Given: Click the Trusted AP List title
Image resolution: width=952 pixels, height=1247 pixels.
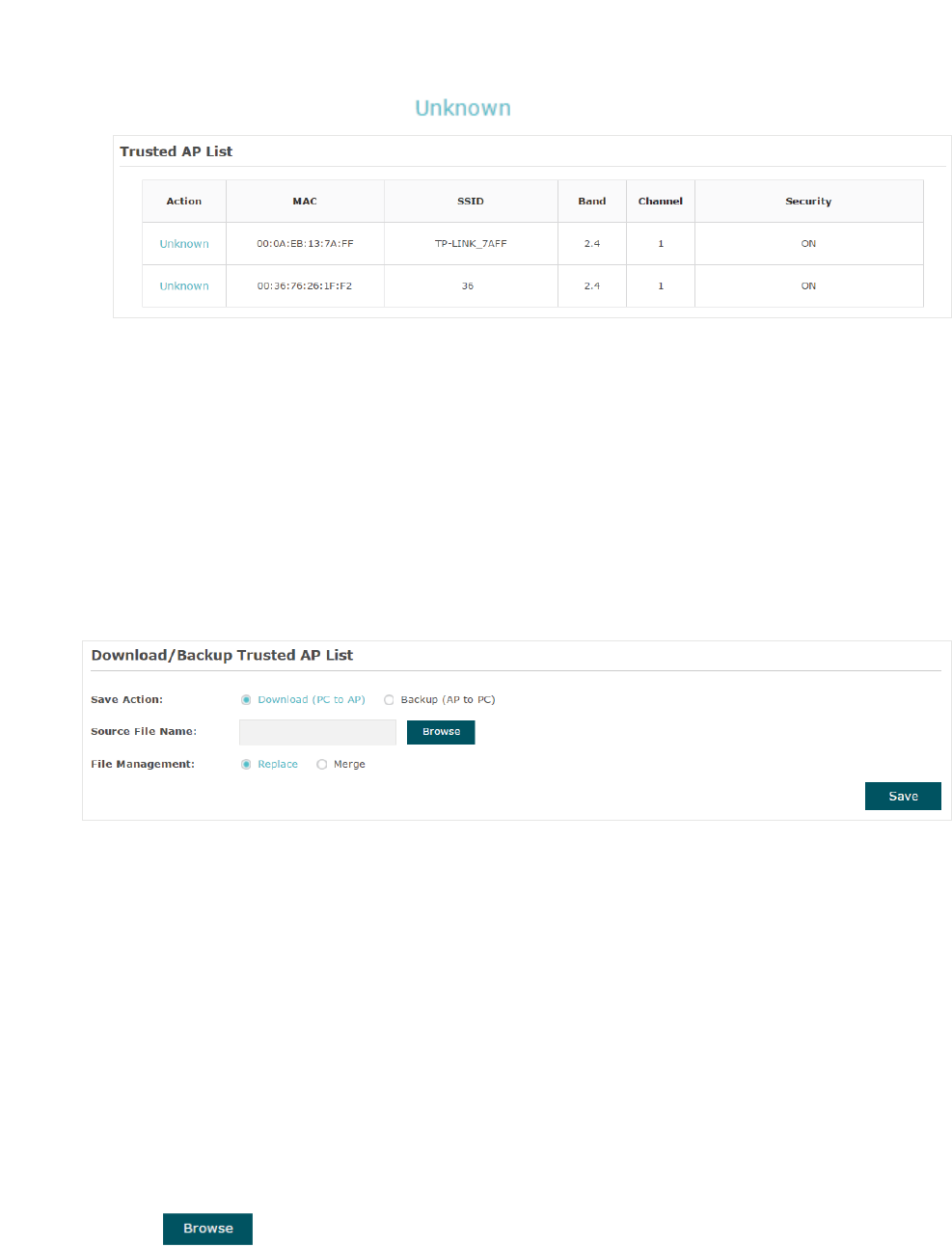Looking at the screenshot, I should click(176, 151).
